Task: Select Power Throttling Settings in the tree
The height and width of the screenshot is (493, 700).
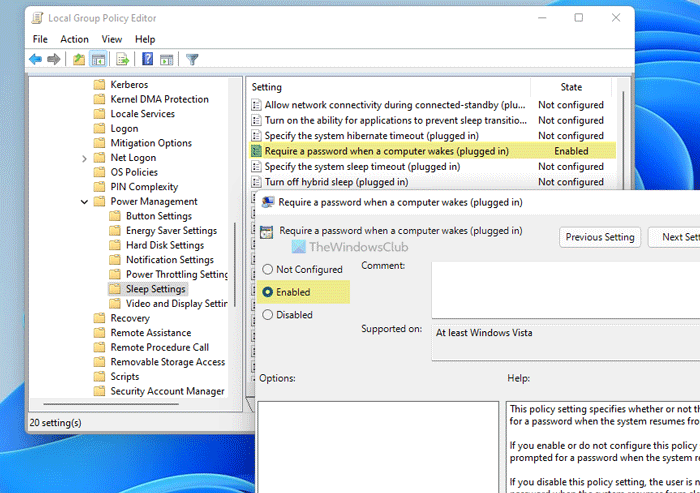Action: 177,275
